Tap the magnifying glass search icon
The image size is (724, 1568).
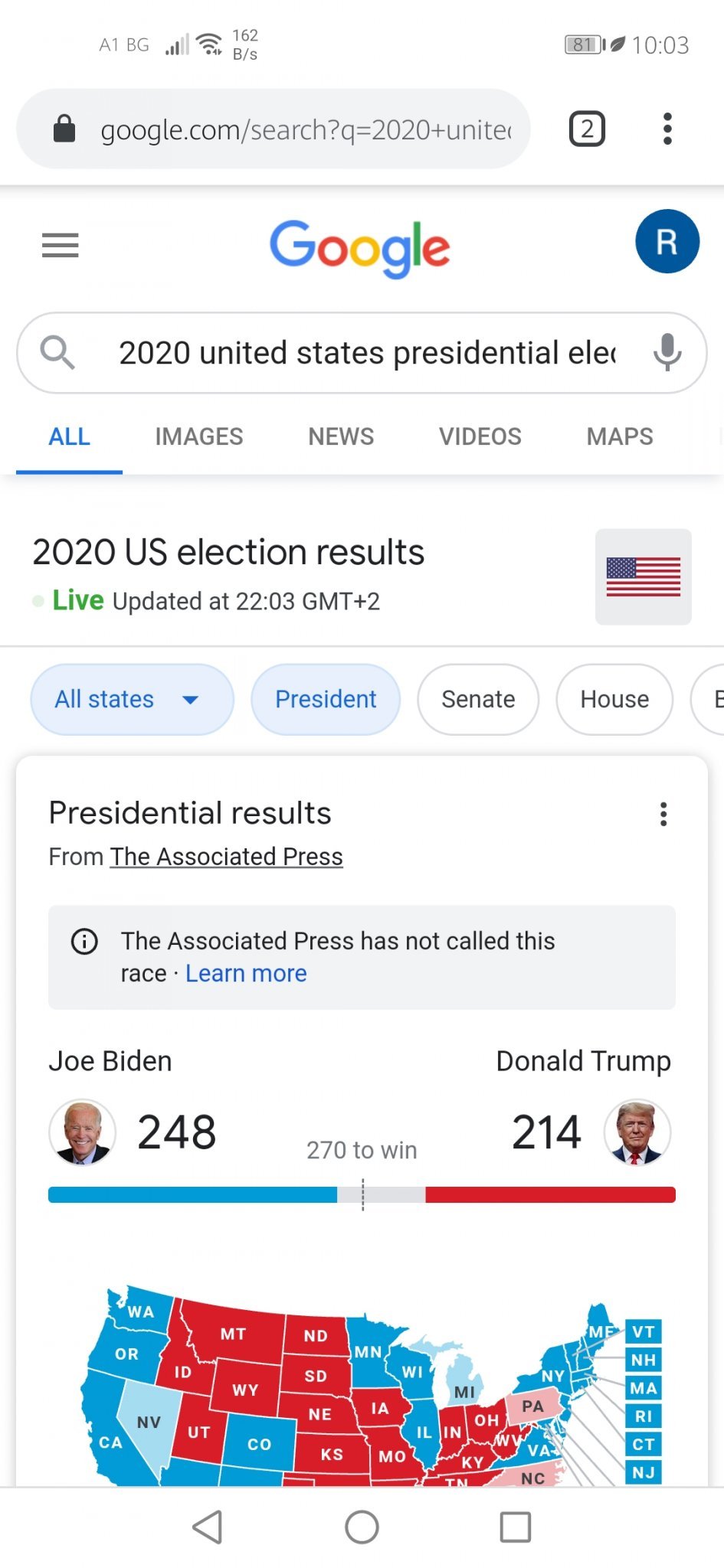(x=57, y=353)
